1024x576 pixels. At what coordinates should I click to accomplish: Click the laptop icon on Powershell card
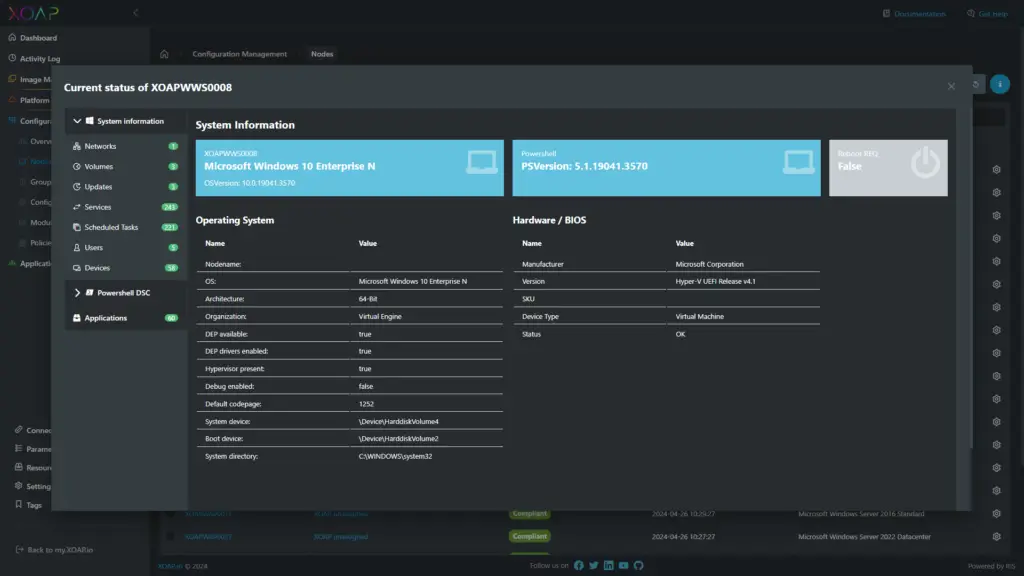point(798,161)
